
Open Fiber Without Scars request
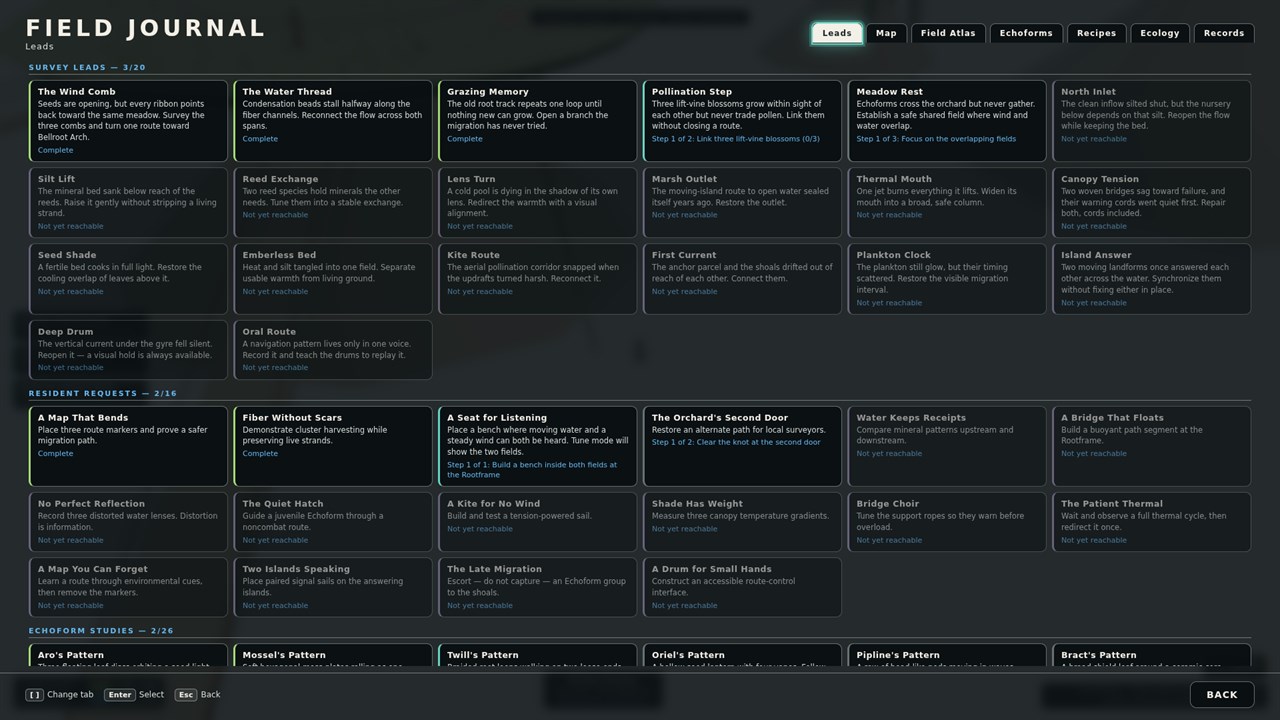(334, 446)
